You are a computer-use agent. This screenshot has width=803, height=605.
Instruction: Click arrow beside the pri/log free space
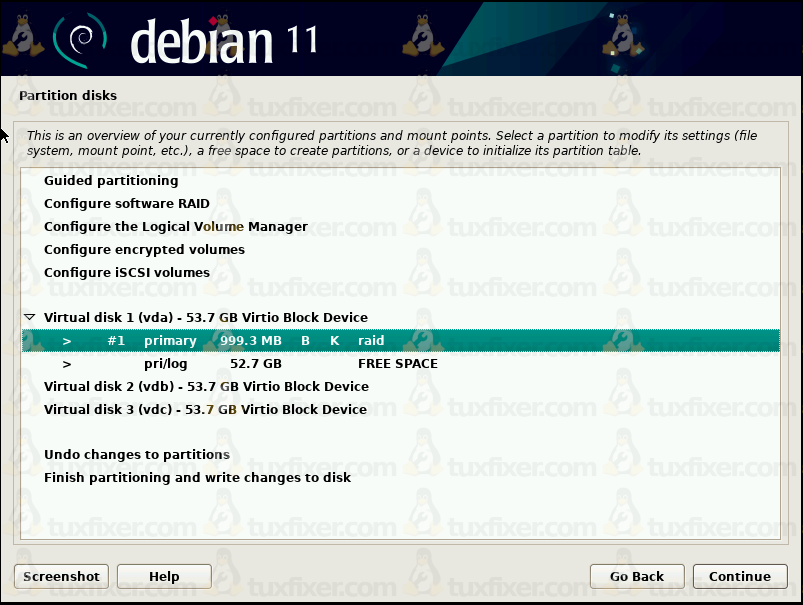(67, 364)
